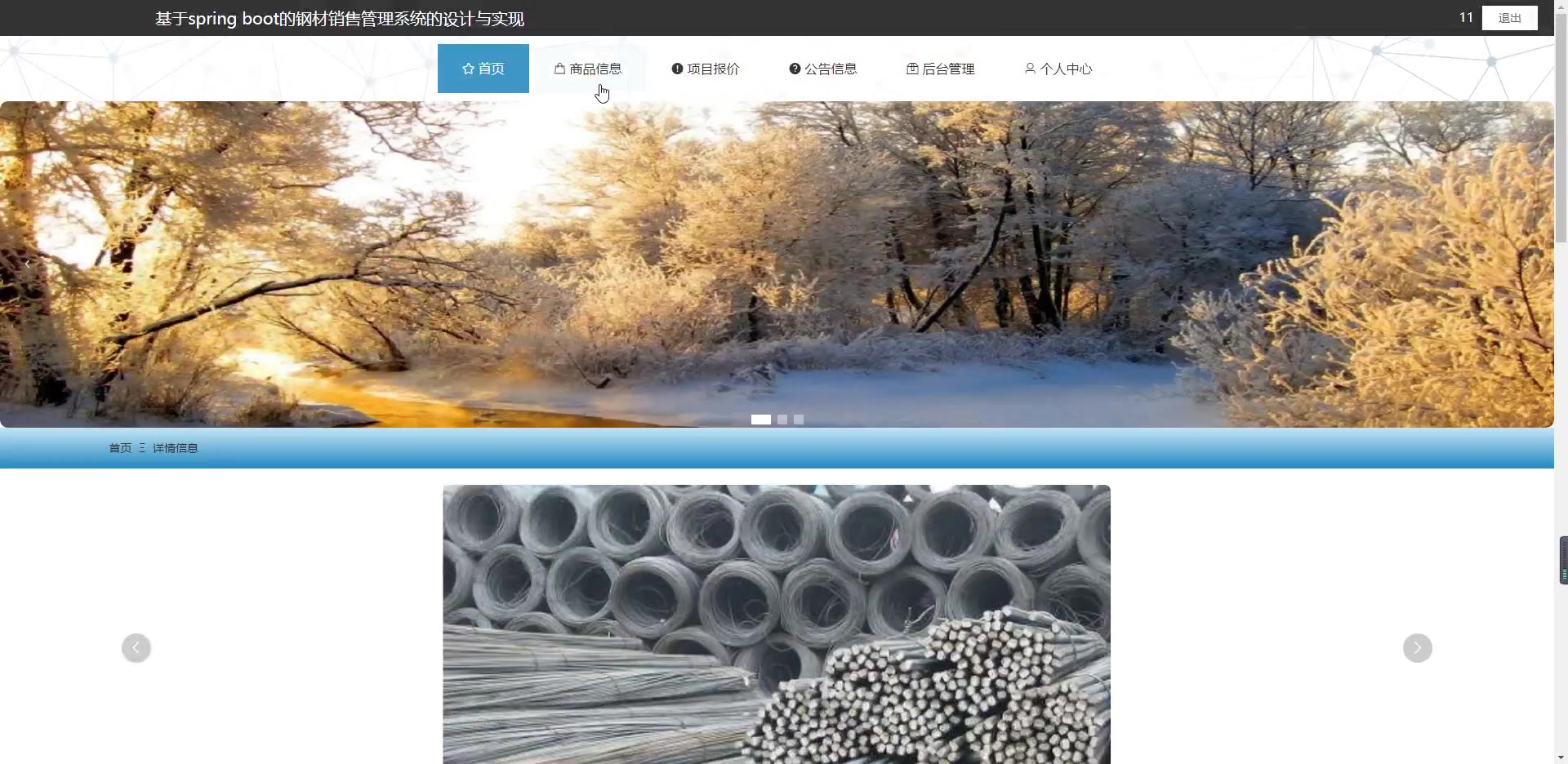
Task: Go to next product image arrow
Action: pyautogui.click(x=1418, y=648)
